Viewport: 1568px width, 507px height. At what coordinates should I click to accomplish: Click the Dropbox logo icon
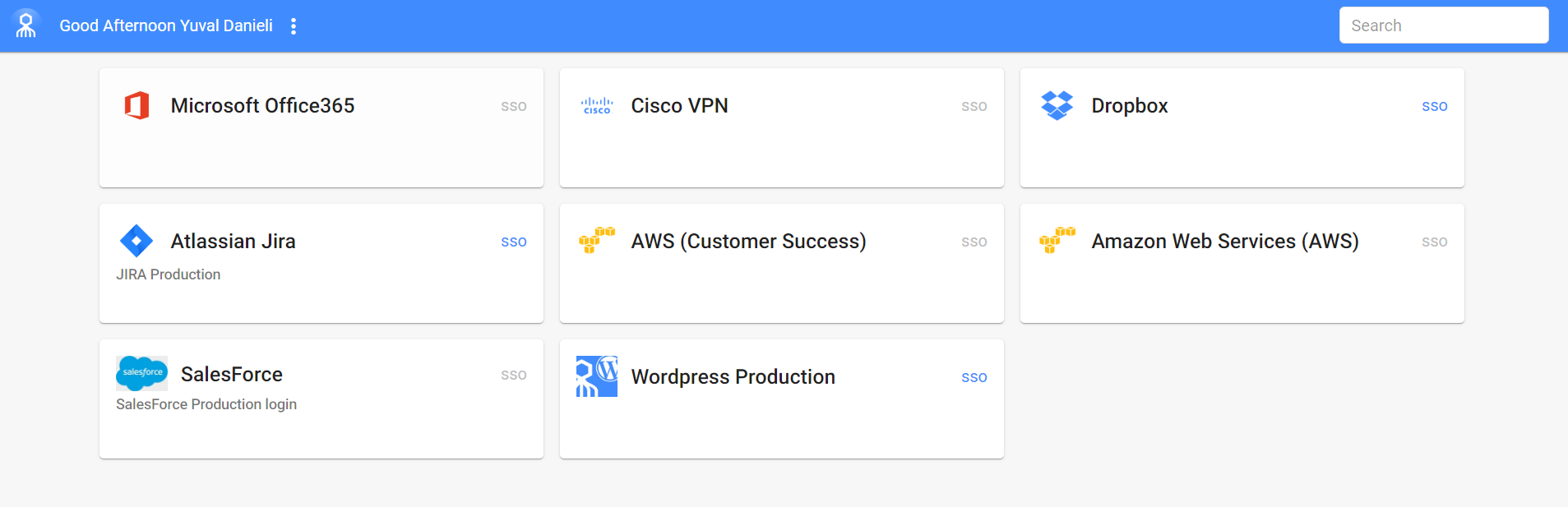point(1057,106)
